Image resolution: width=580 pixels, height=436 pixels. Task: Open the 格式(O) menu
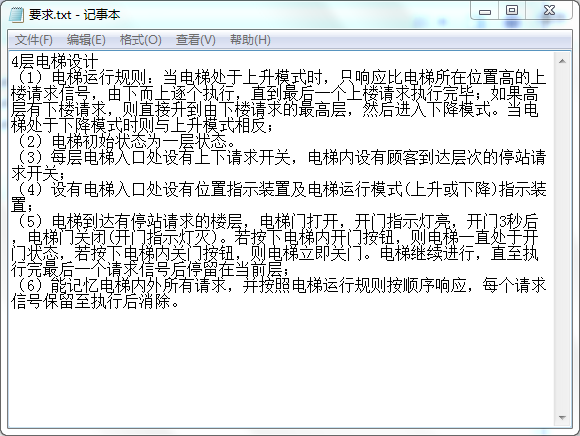click(141, 40)
